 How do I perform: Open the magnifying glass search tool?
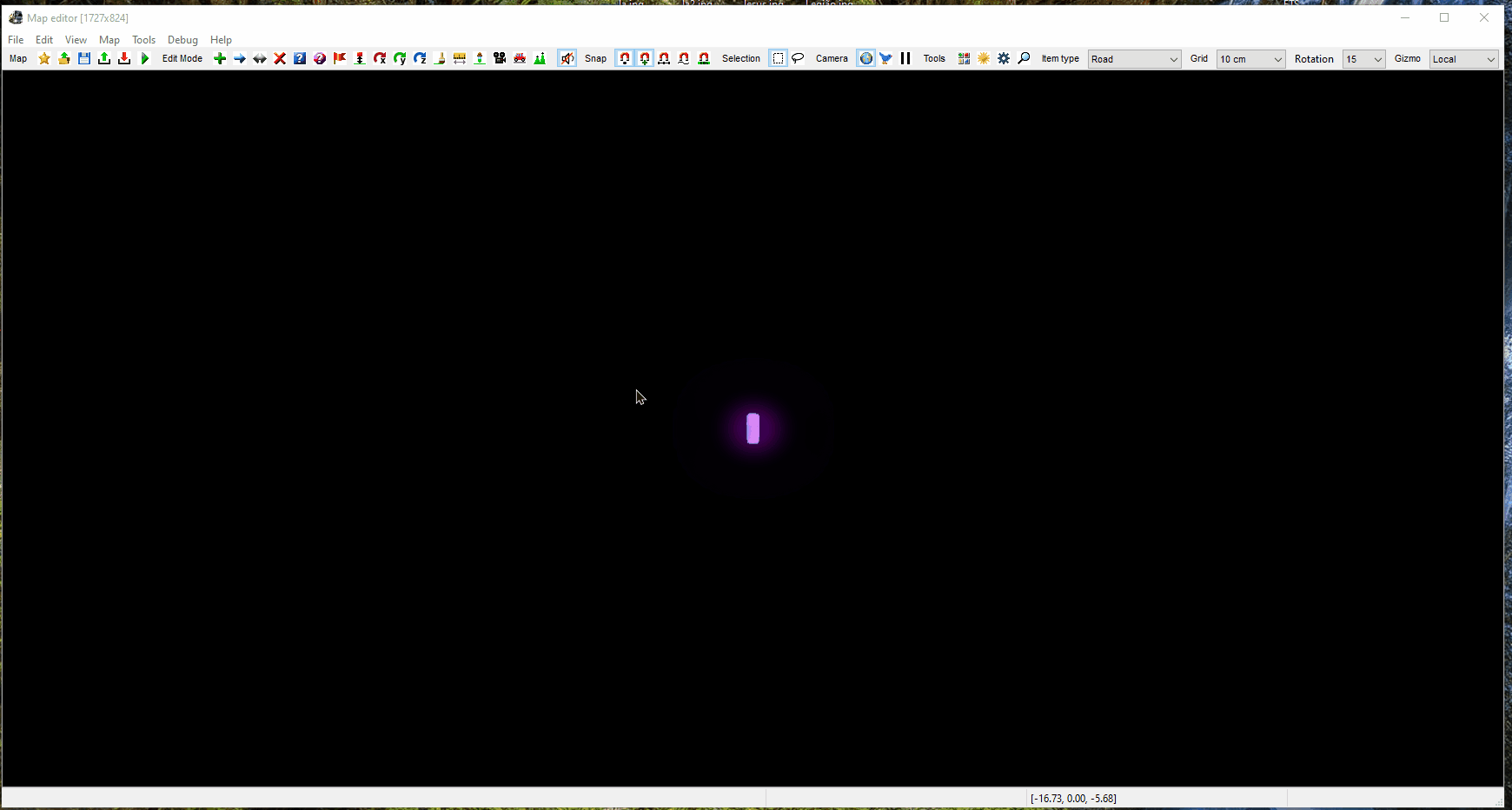click(x=1024, y=58)
